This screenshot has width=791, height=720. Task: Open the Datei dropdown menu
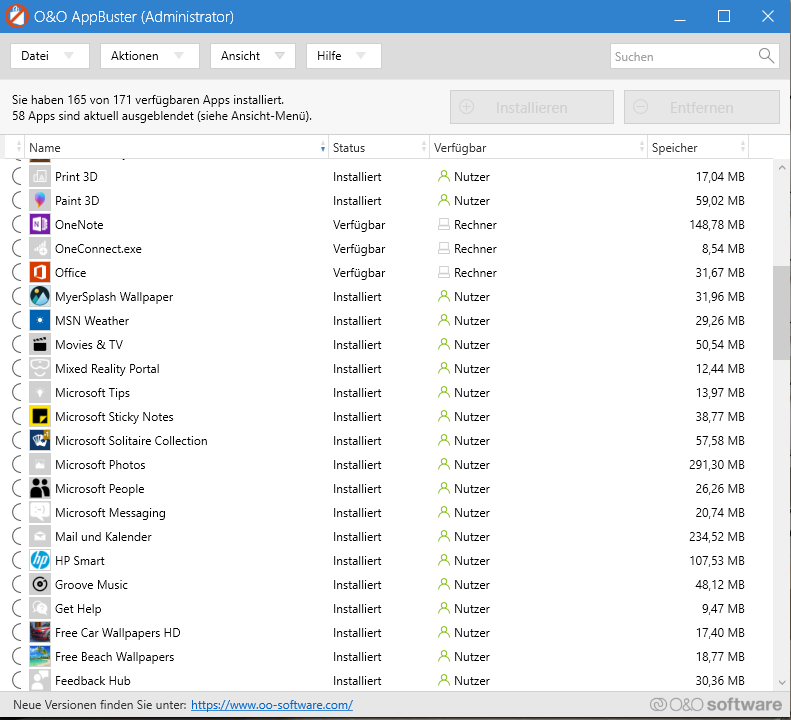click(50, 56)
